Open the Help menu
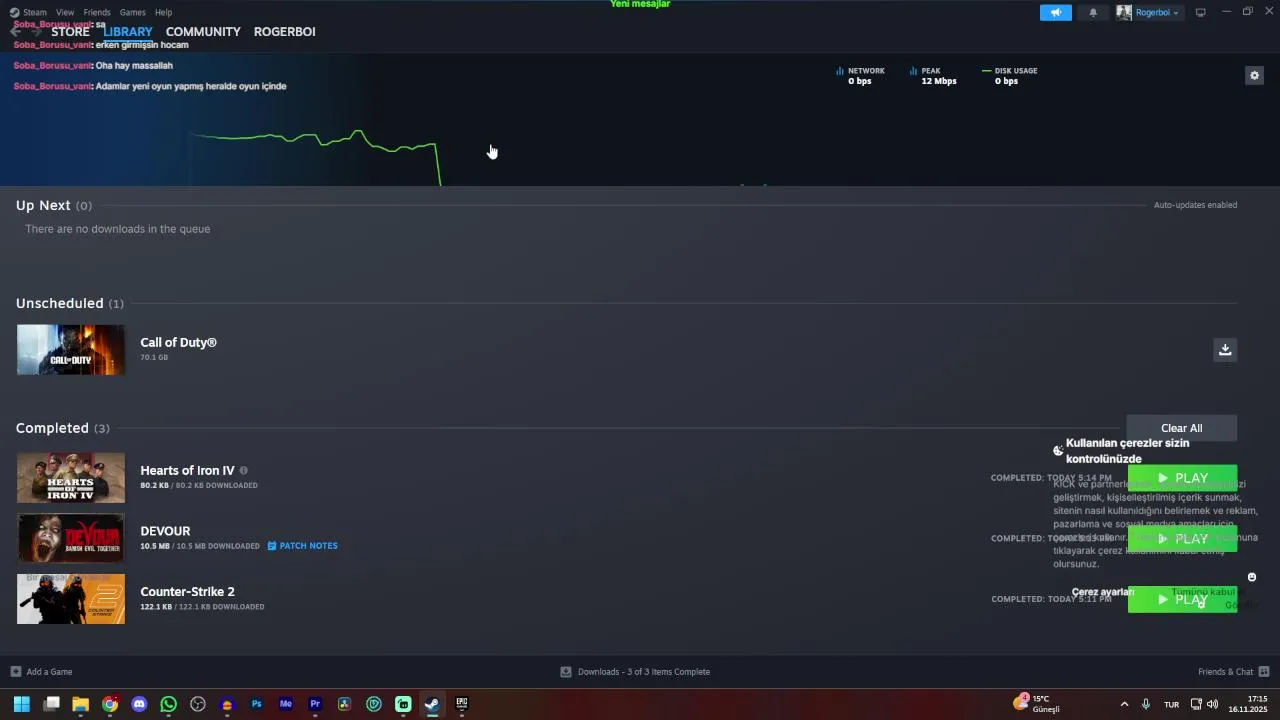Viewport: 1280px width, 720px height. [164, 12]
